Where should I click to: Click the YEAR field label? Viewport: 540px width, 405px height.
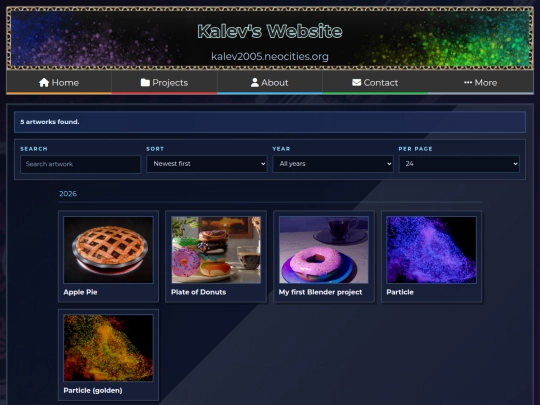click(x=281, y=149)
